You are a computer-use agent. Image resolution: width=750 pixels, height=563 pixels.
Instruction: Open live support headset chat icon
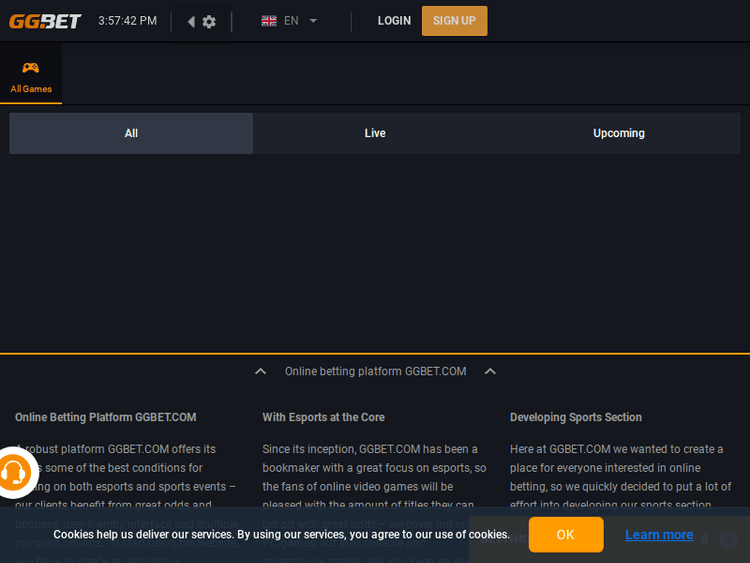[14, 472]
